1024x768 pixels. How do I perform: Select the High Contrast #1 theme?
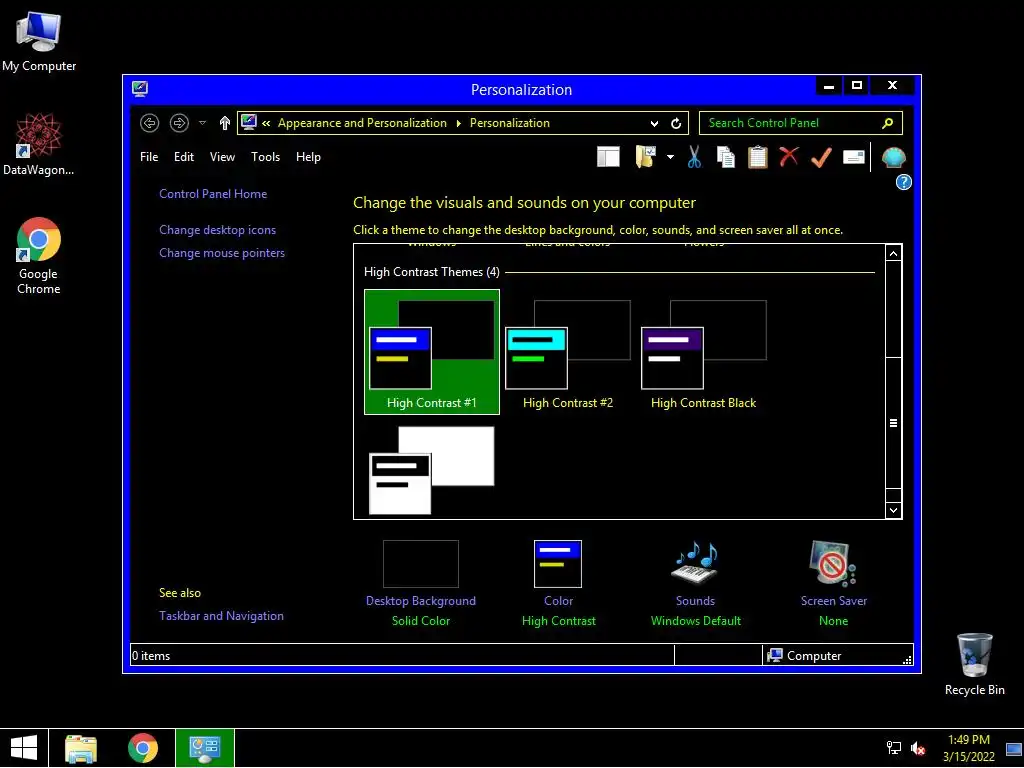pos(432,352)
